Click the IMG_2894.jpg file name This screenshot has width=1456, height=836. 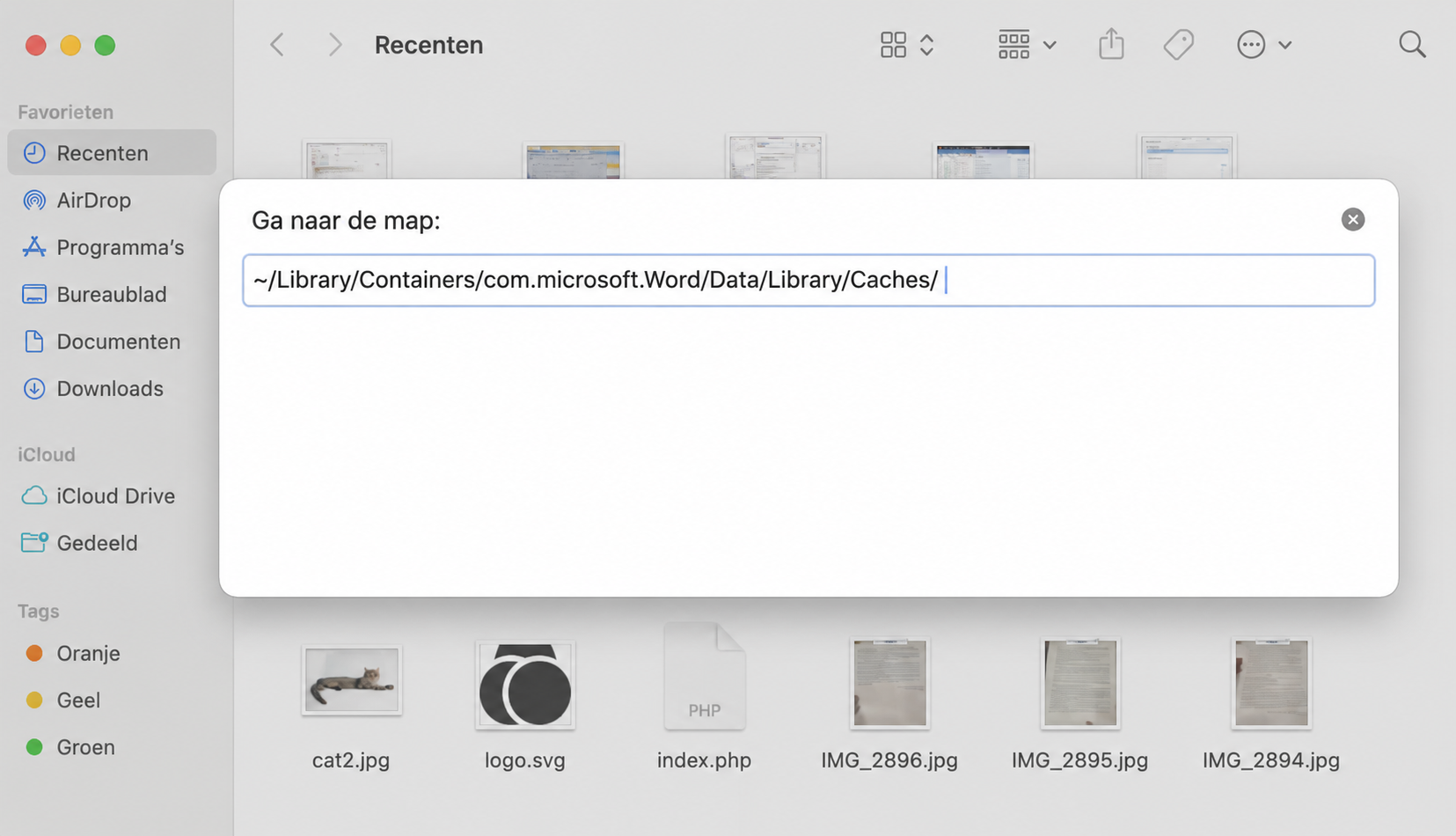click(x=1271, y=760)
